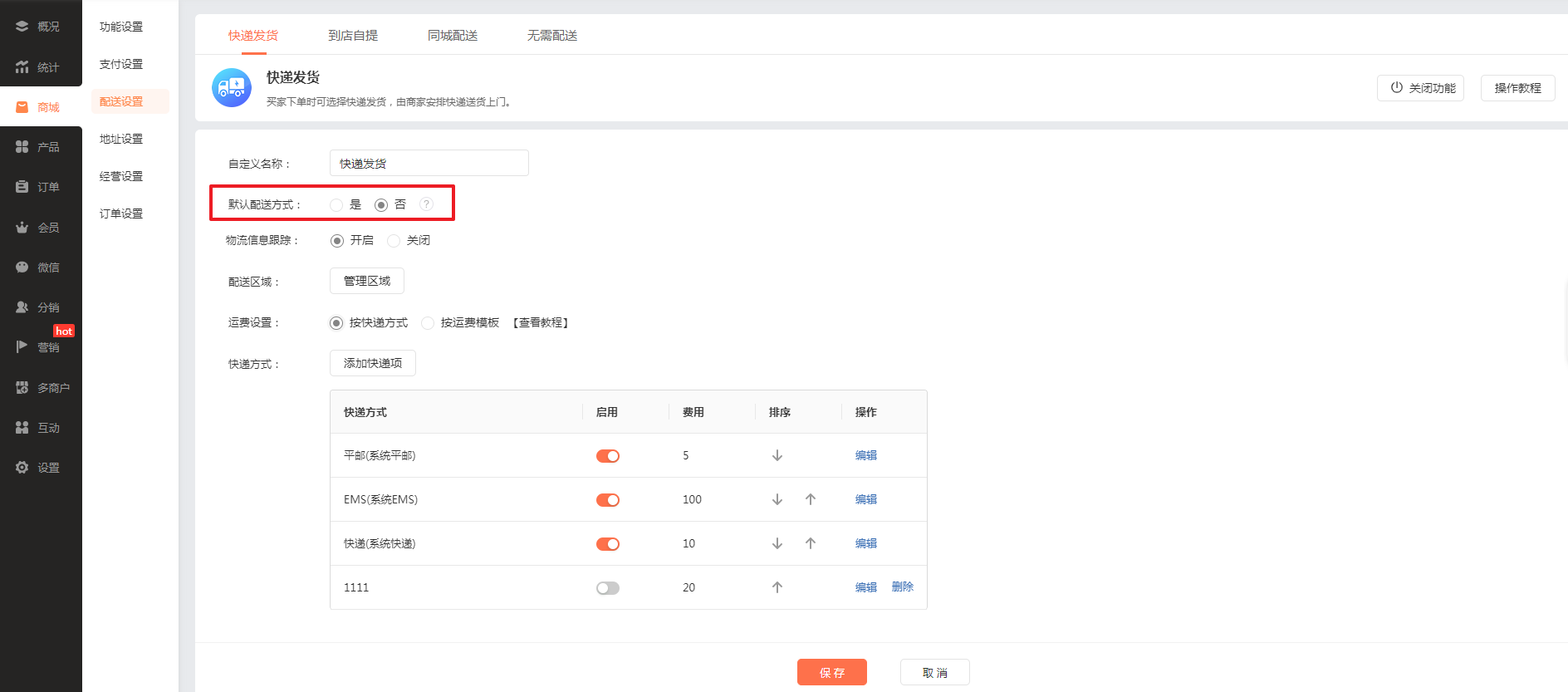The height and width of the screenshot is (692, 1568).
Task: Click fee value 100 in EMS row
Action: pos(692,499)
